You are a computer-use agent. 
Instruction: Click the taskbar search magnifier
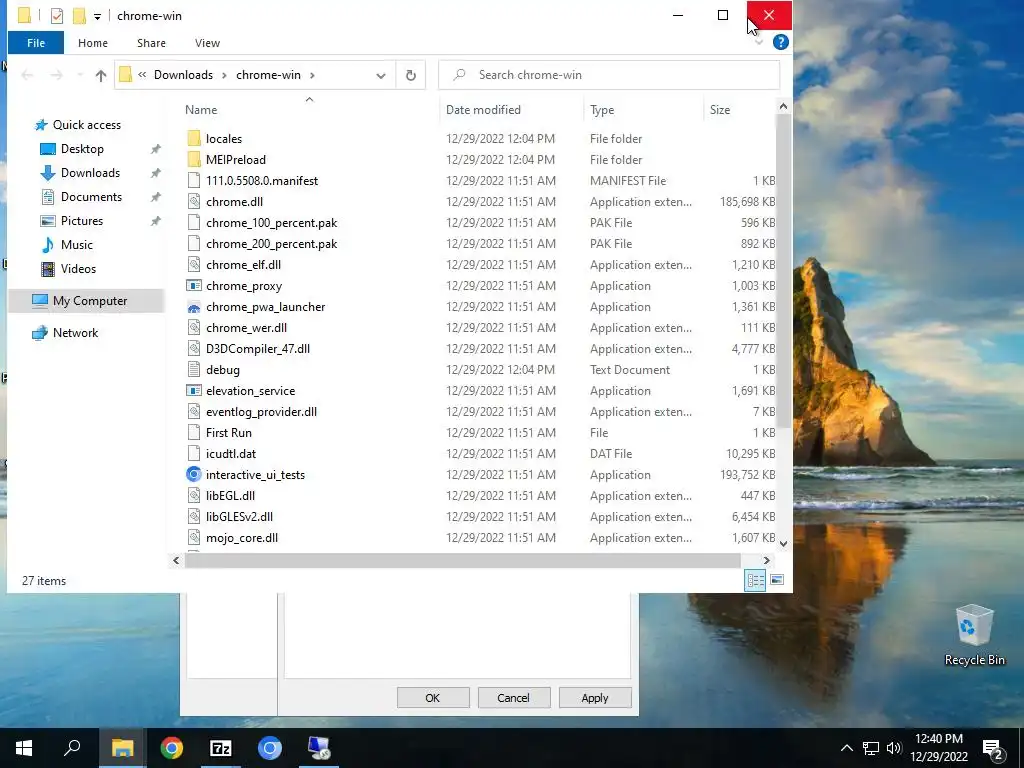(x=72, y=748)
